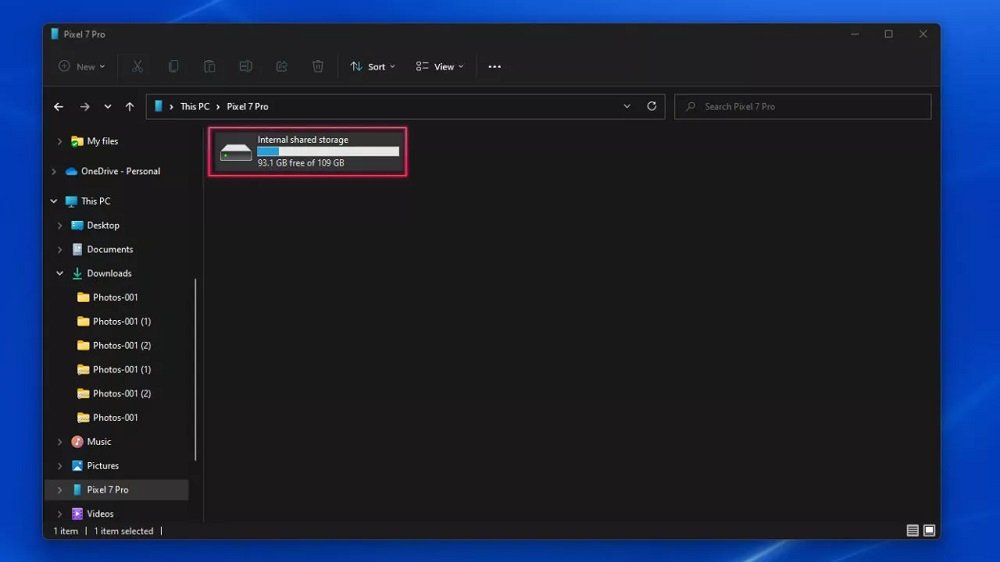Click the Delete trash icon
1000x562 pixels.
point(318,67)
